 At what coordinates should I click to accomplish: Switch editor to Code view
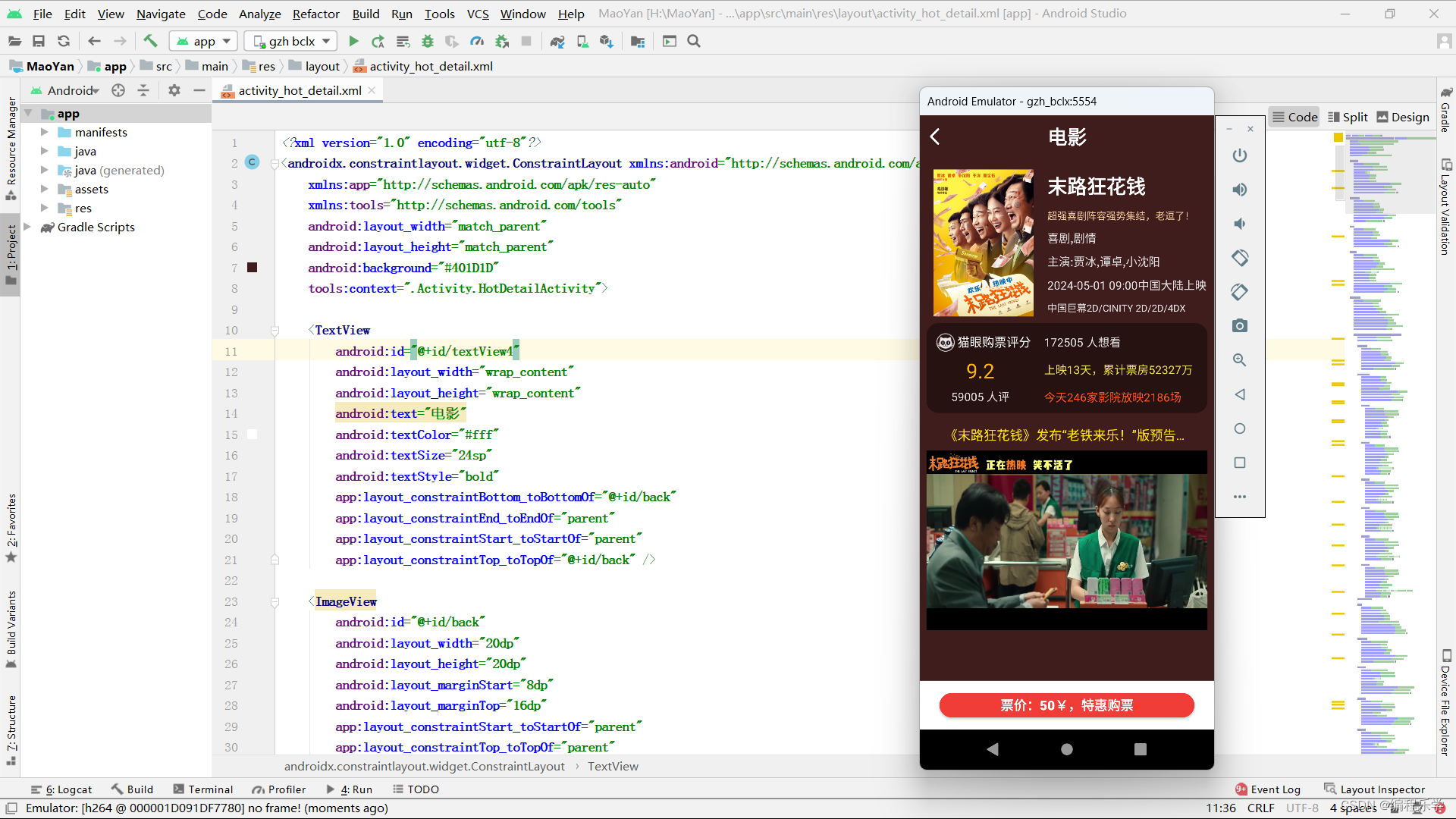tap(1294, 117)
